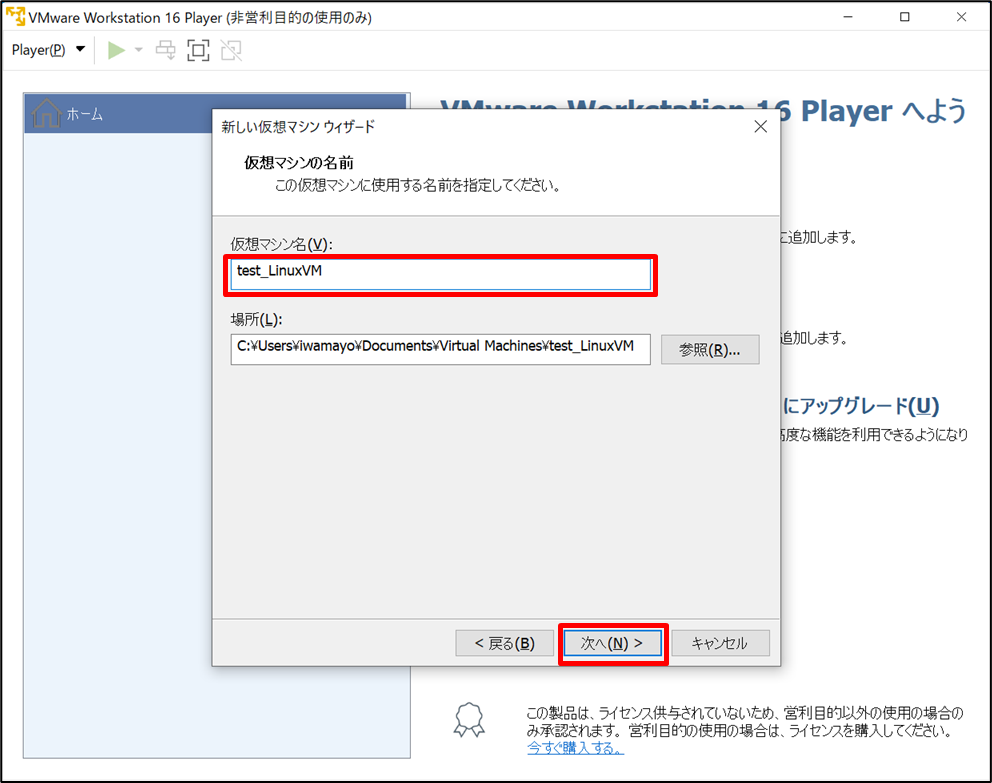Click the キャンセル button
The height and width of the screenshot is (783, 992).
[x=720, y=643]
